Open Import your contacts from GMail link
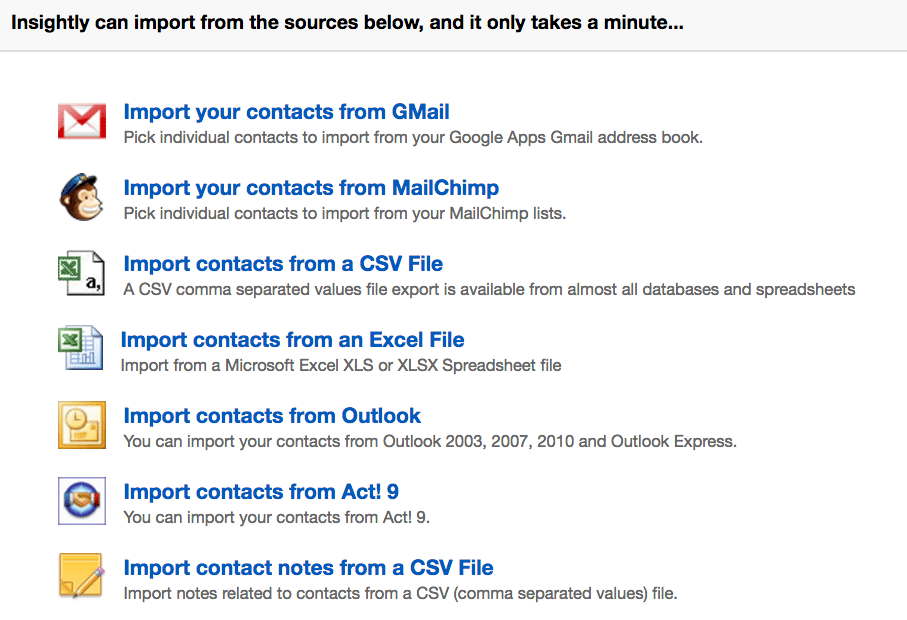The image size is (907, 620). pos(286,112)
